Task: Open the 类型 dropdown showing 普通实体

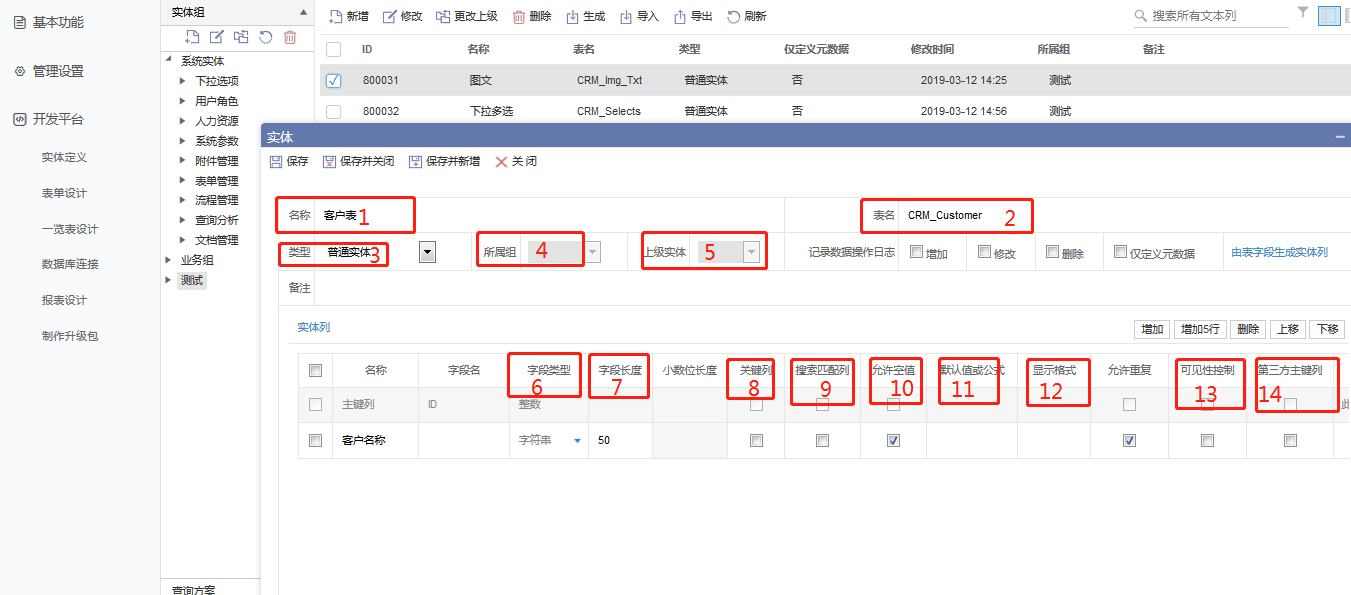Action: [427, 253]
